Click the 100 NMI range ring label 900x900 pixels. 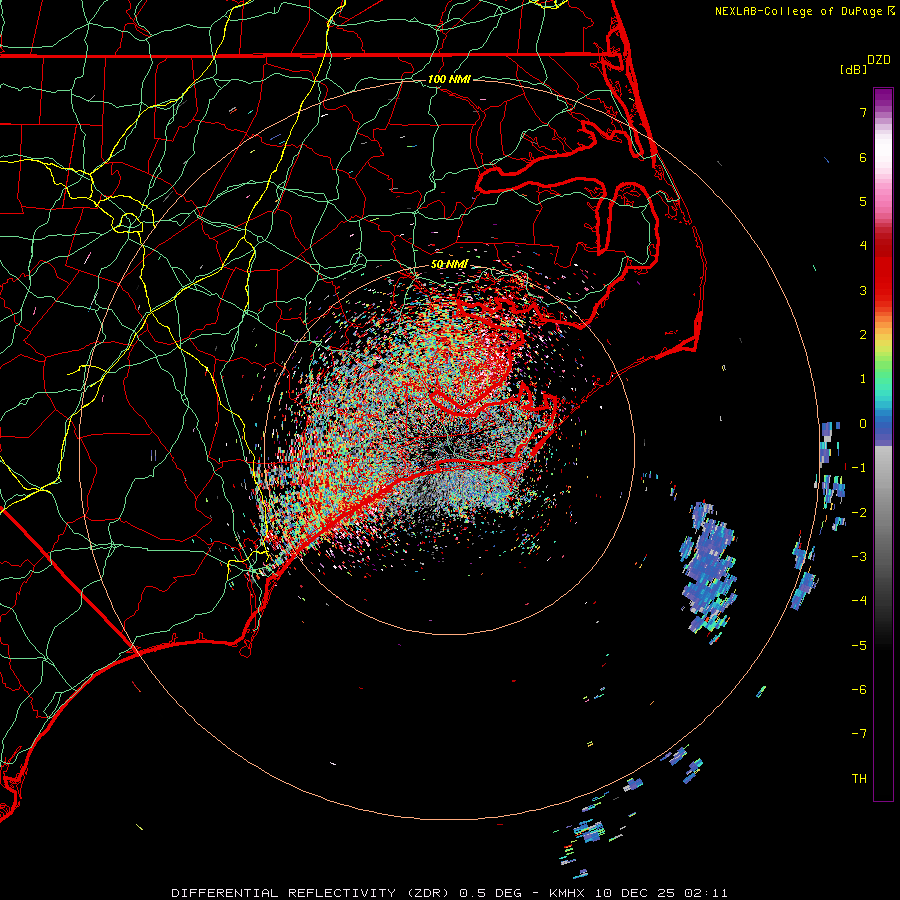click(449, 79)
